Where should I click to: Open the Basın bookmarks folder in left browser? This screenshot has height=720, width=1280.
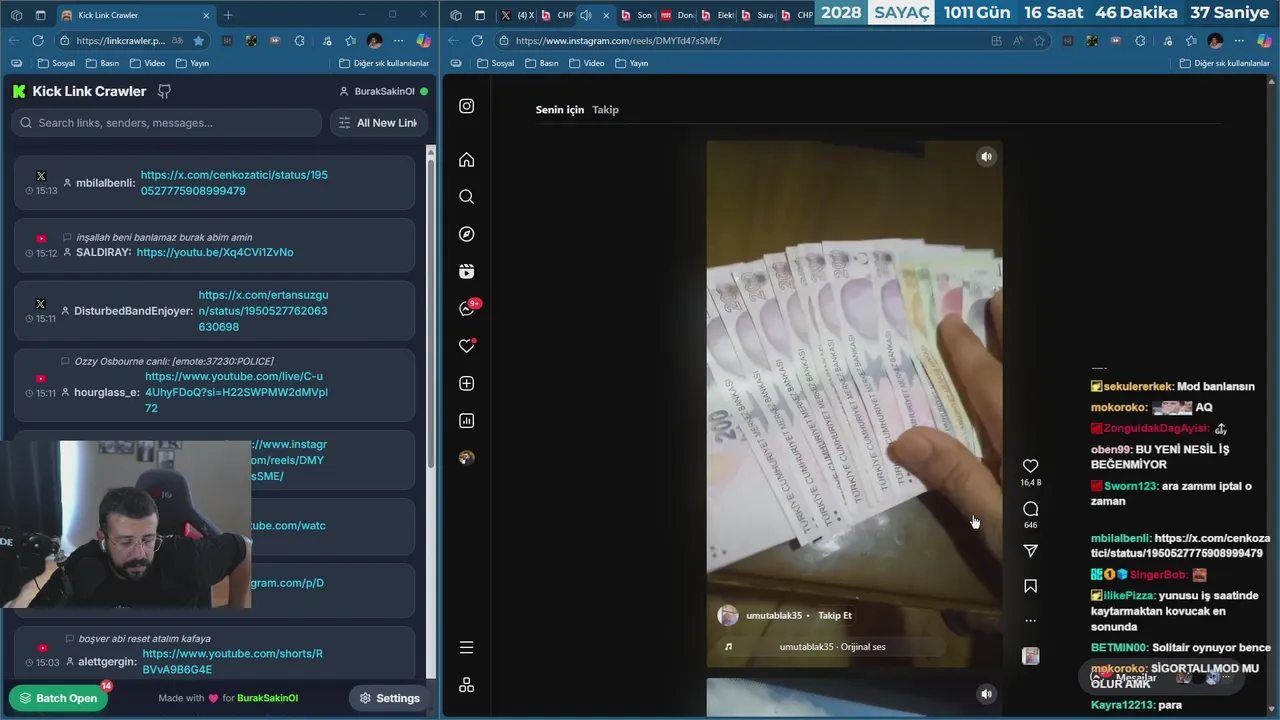click(103, 63)
